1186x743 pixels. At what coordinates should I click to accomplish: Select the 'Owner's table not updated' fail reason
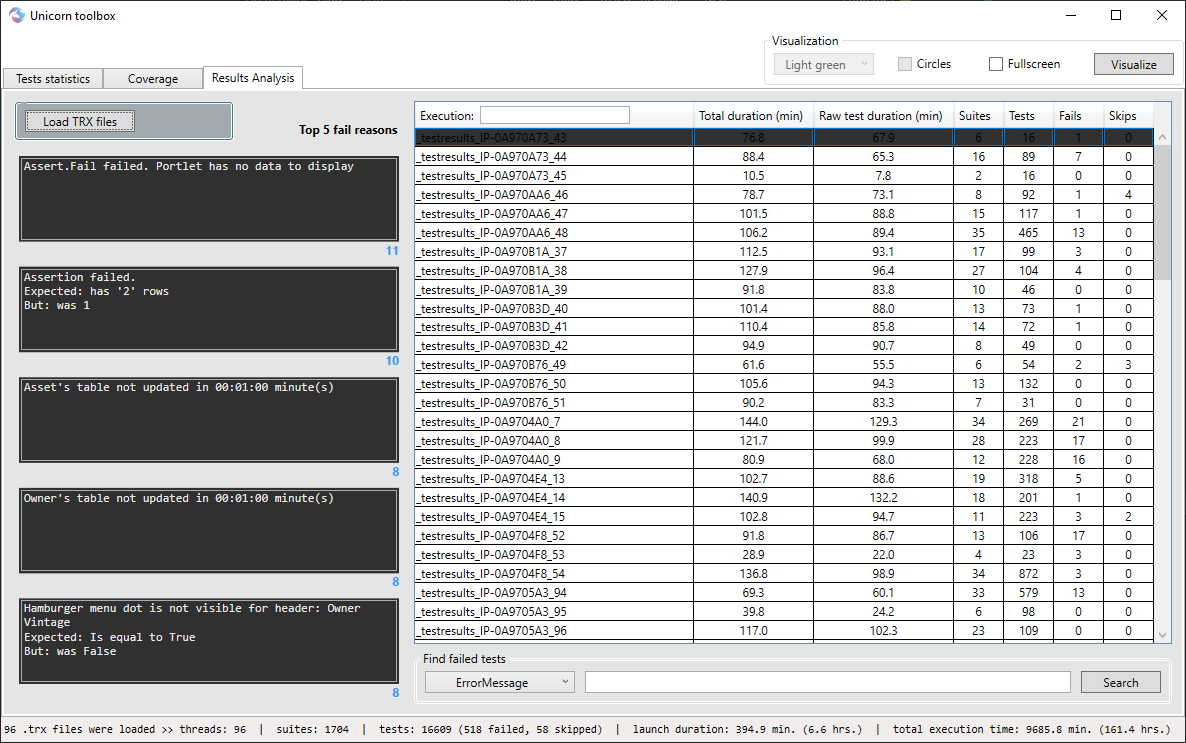pos(209,530)
